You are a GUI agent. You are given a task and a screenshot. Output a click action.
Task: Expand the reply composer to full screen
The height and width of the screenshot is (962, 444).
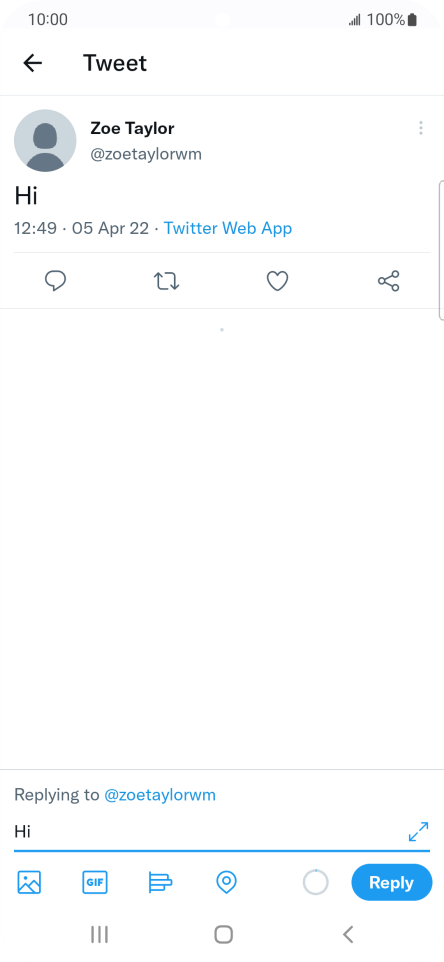[x=418, y=832]
